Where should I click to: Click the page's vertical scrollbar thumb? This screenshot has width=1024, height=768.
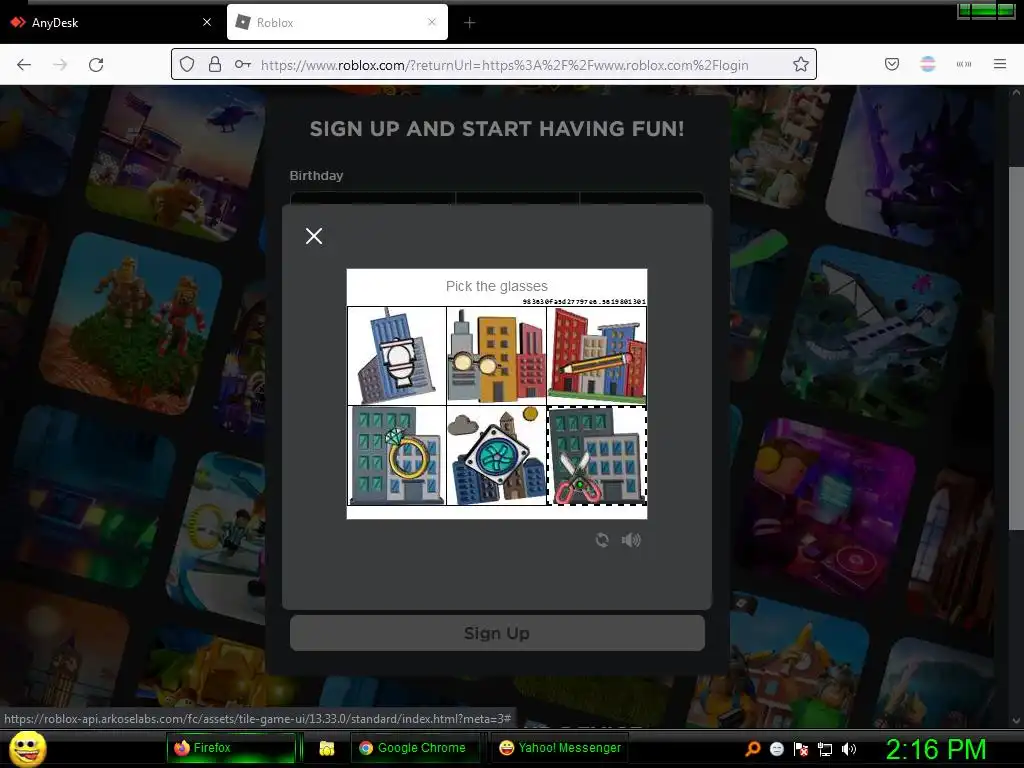point(1016,348)
